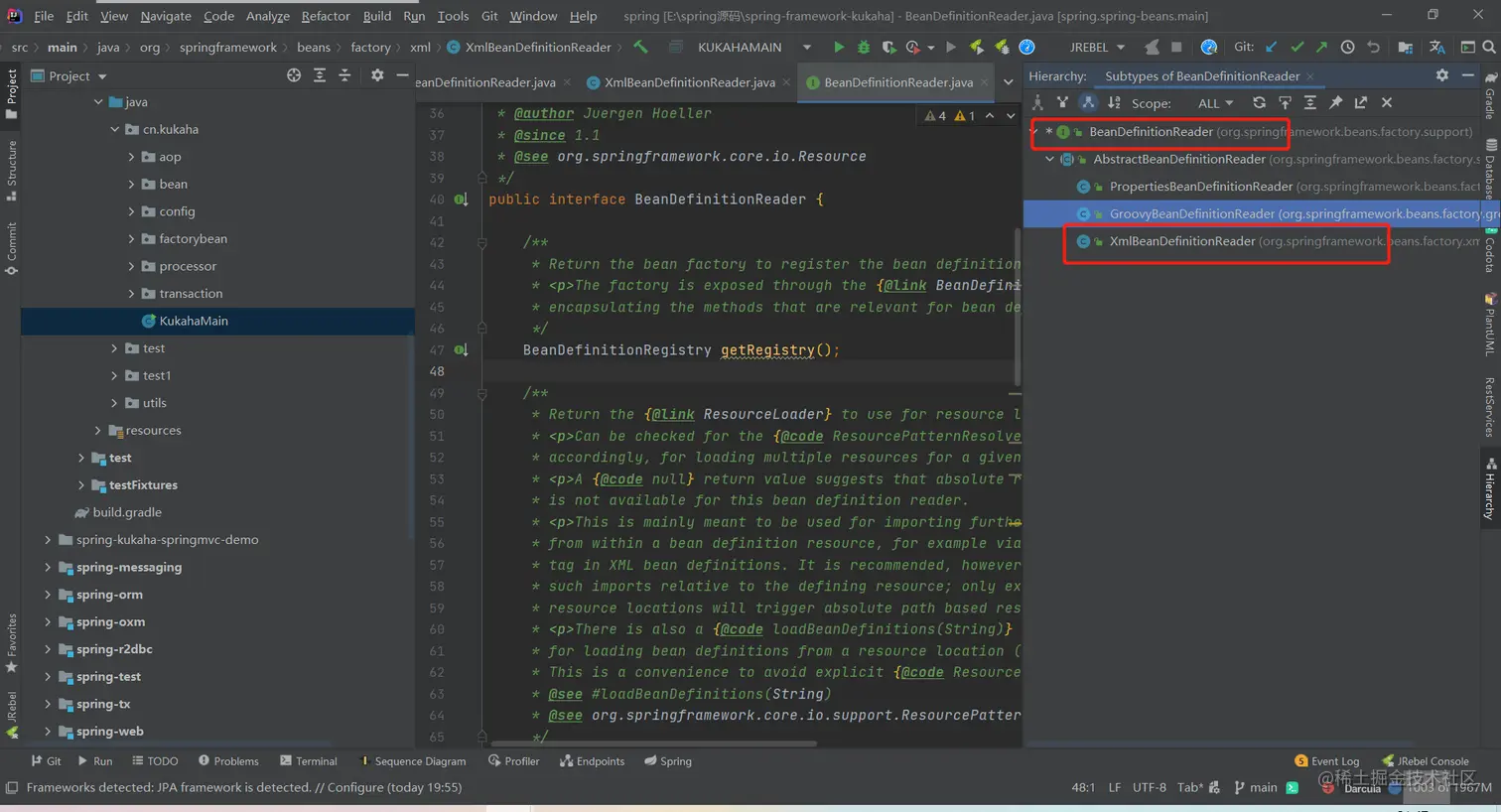Click the build project hammer icon
The image size is (1501, 812).
point(641,47)
